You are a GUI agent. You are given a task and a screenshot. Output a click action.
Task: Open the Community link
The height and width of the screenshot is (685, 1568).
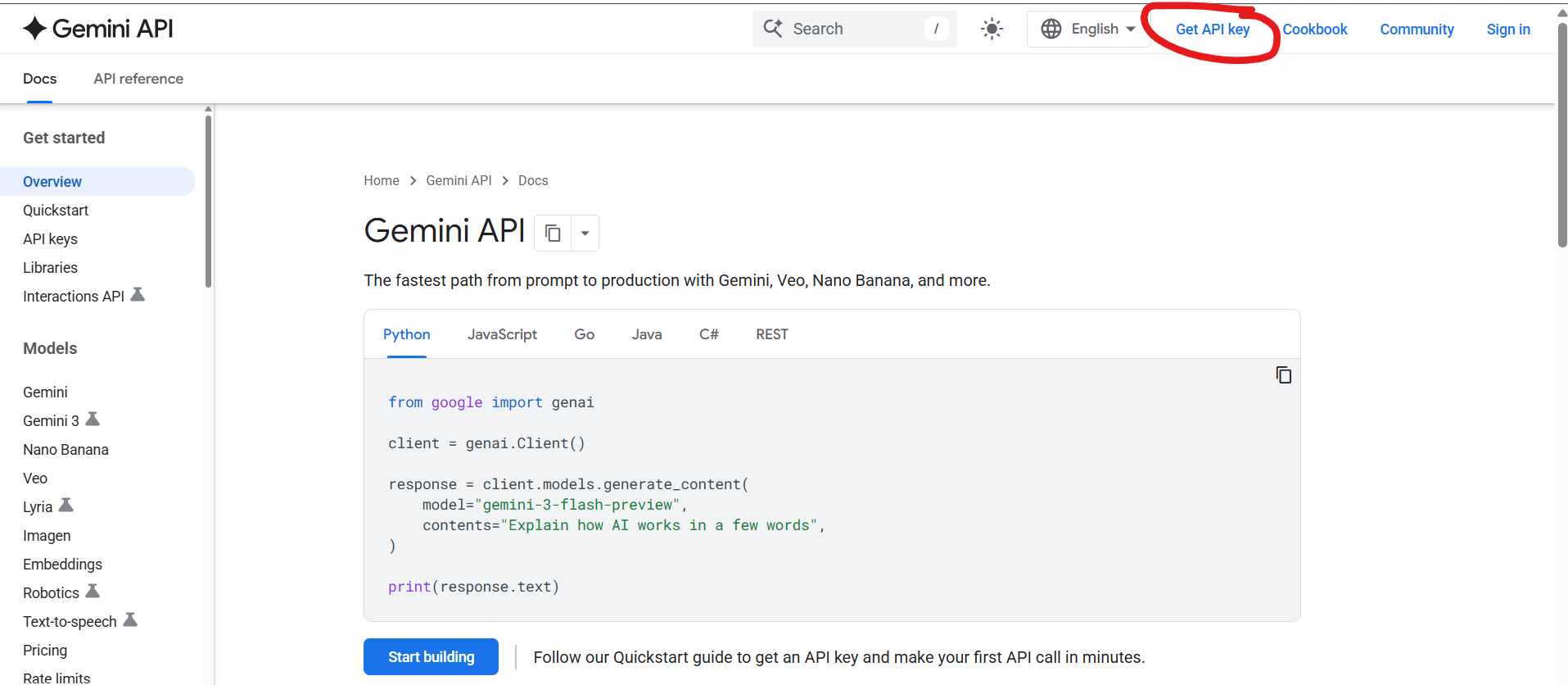tap(1417, 29)
